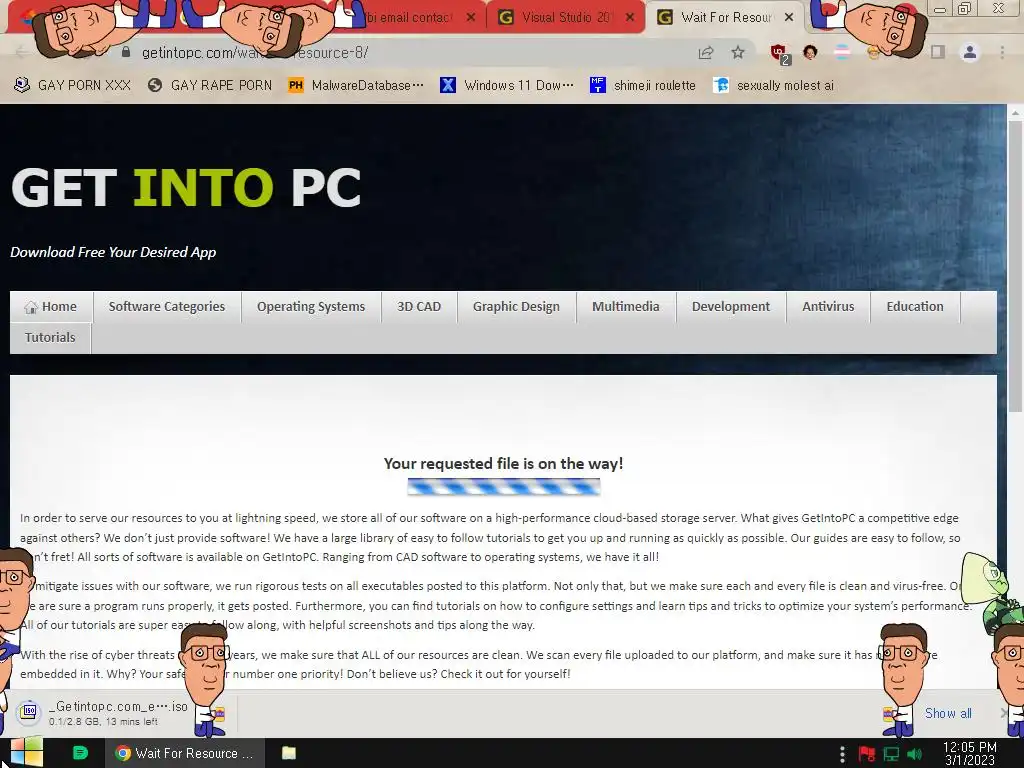Open the Windows 11 Dow… bookmark

pyautogui.click(x=507, y=86)
